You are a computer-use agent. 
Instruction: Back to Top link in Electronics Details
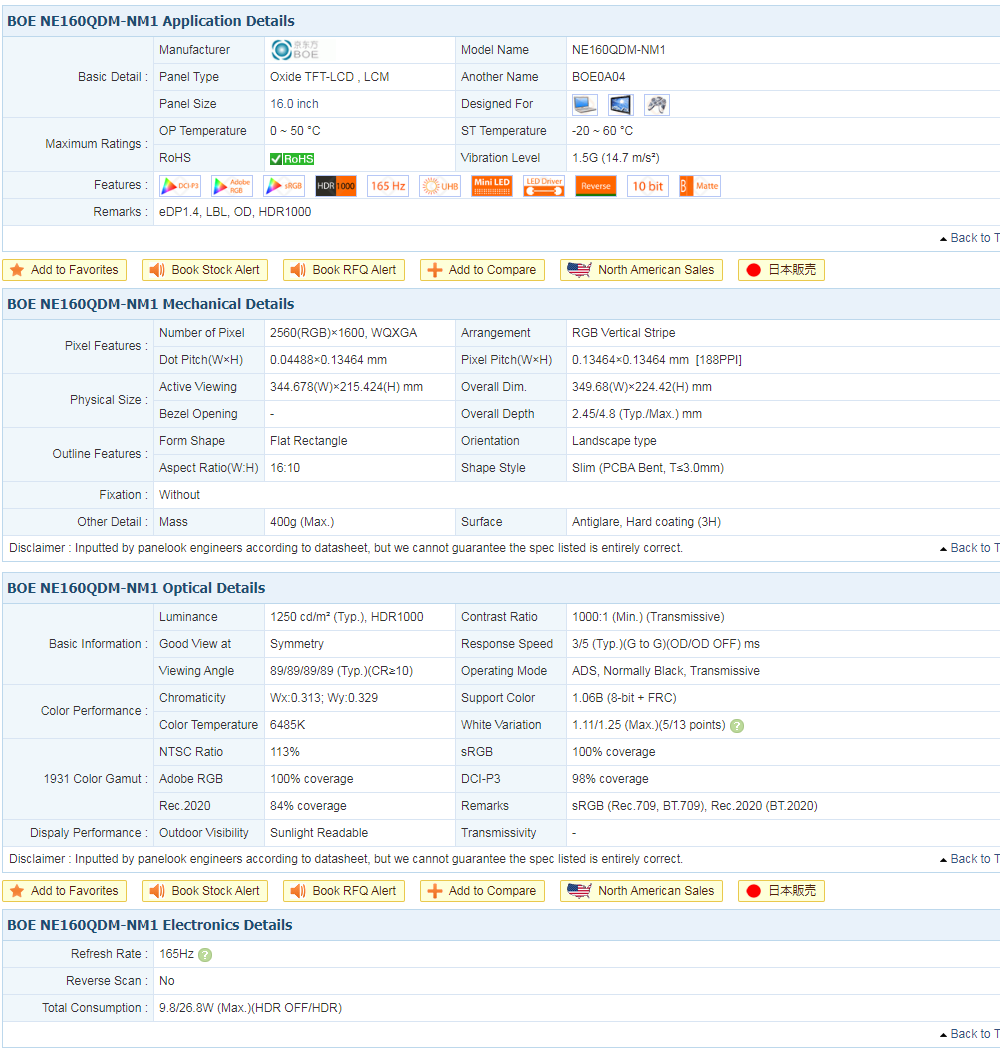[x=970, y=1034]
